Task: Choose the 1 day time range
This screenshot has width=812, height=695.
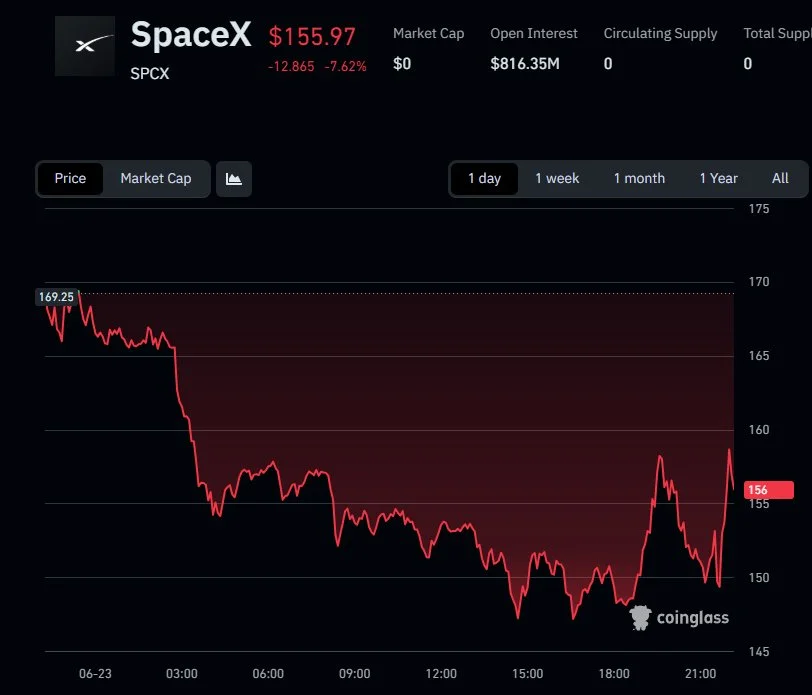Action: (485, 179)
